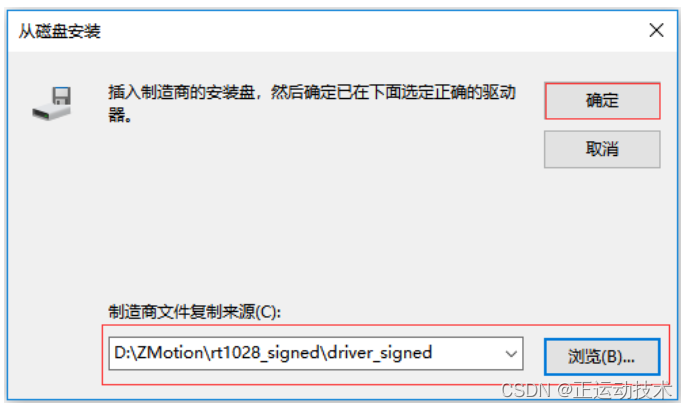Click the floppy disk on the drive icon
The image size is (688, 409).
coord(61,95)
